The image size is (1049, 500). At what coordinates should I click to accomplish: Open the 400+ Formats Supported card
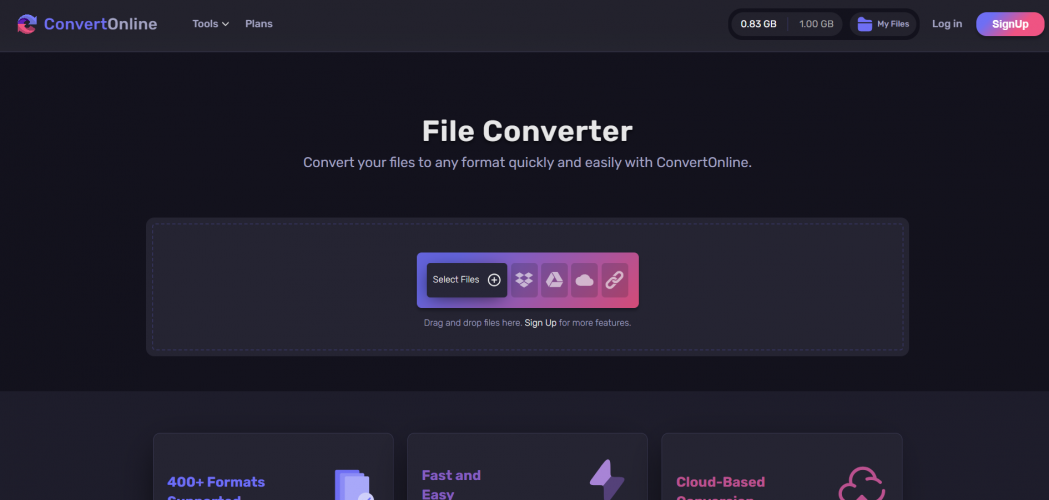tap(273, 467)
